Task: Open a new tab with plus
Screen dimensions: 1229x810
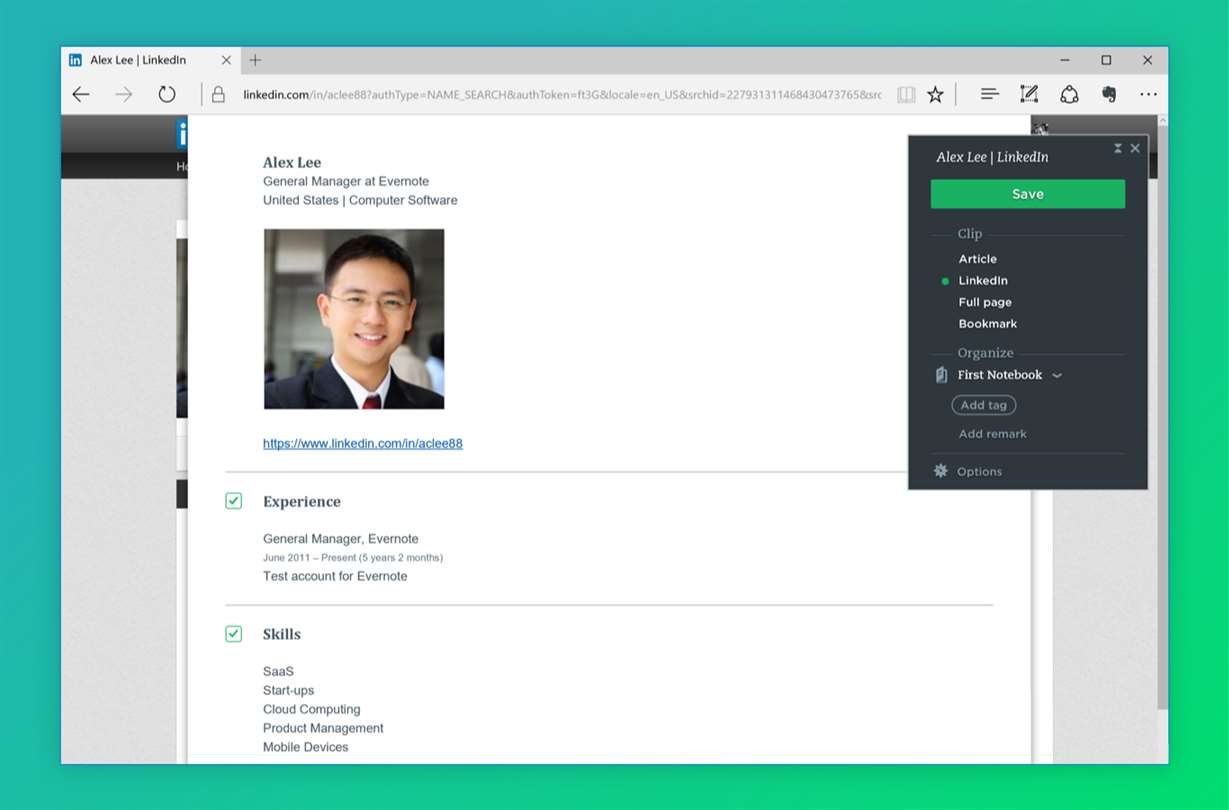Action: click(255, 60)
